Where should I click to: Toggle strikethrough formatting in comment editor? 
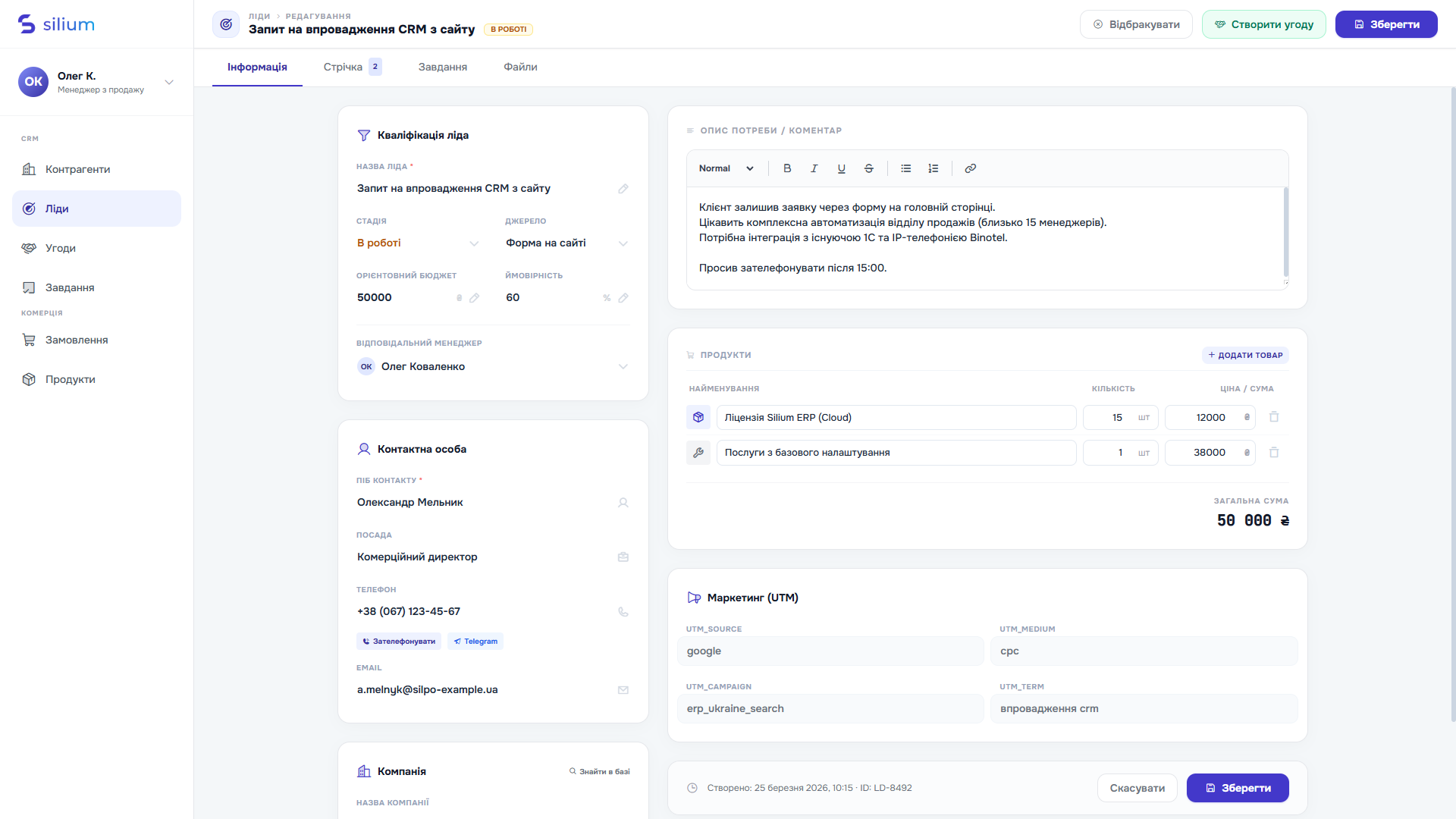click(x=869, y=168)
